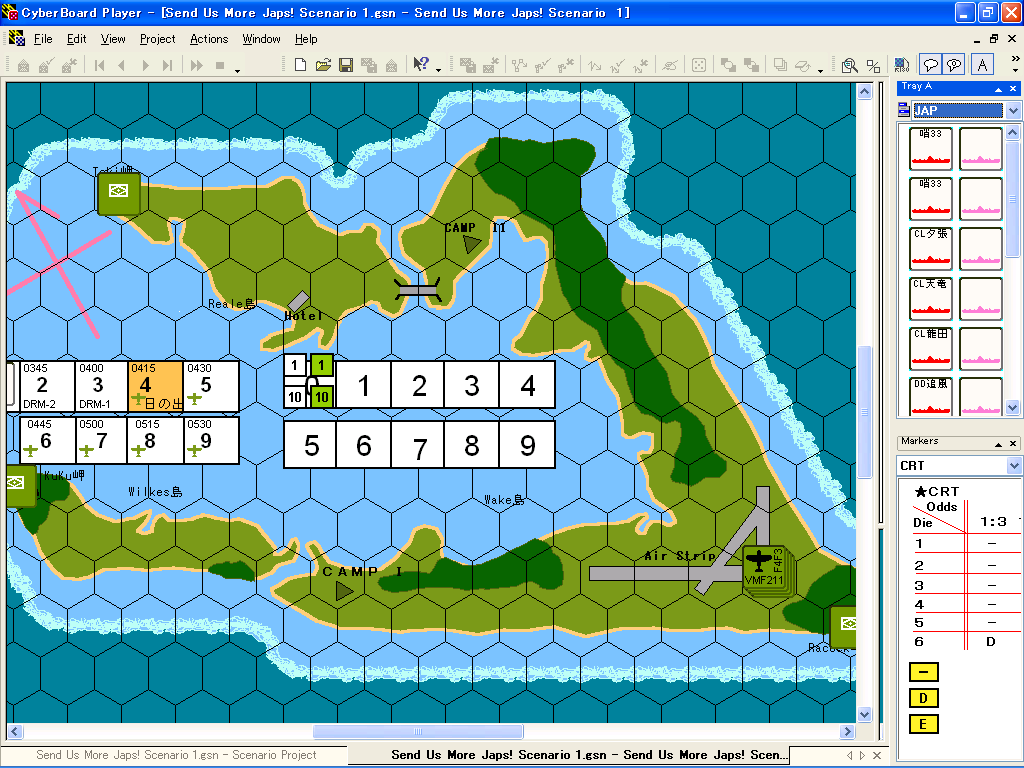1024x768 pixels.
Task: Save the game with the floppy disk icon
Action: [x=346, y=65]
